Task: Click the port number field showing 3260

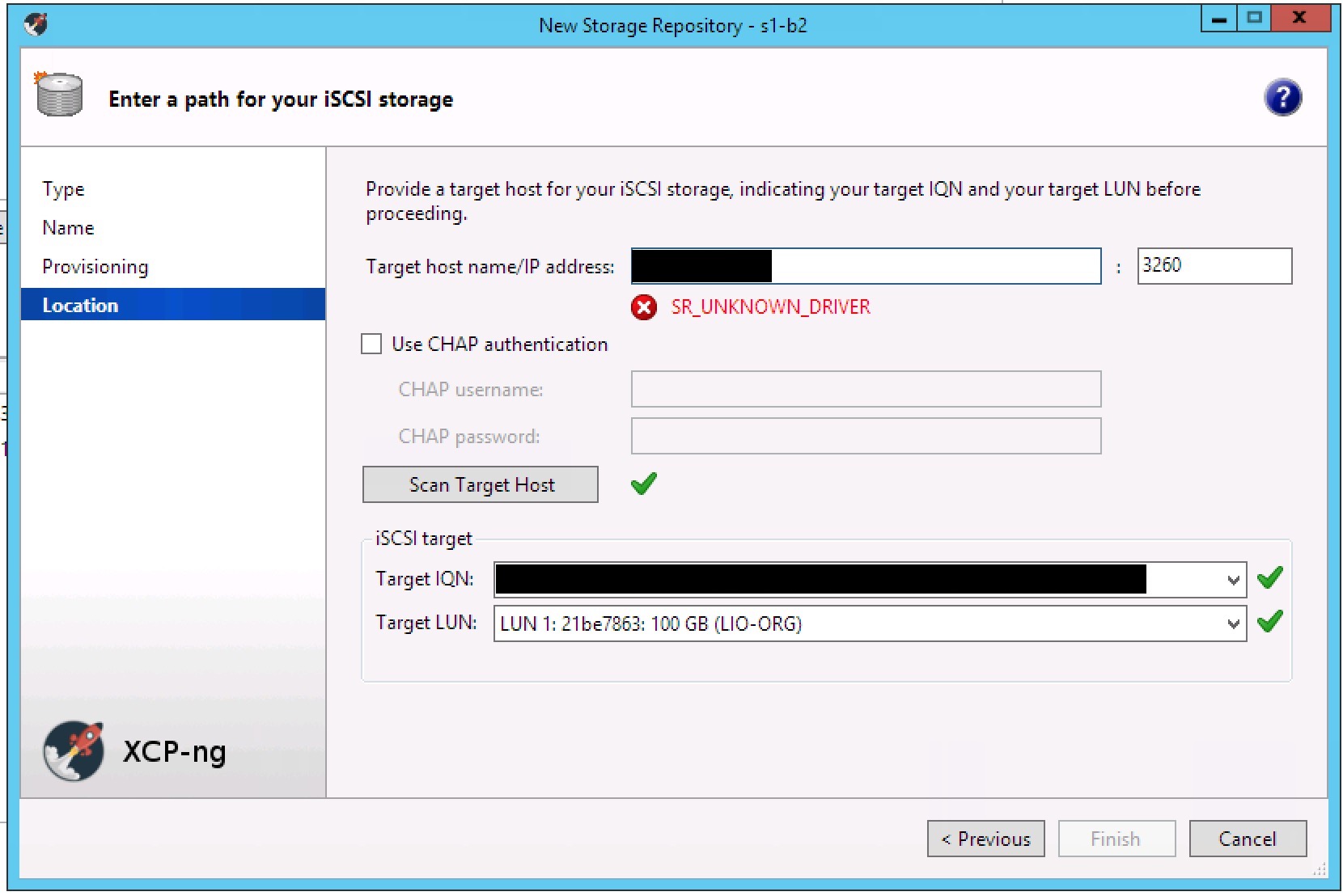Action: 1214,266
